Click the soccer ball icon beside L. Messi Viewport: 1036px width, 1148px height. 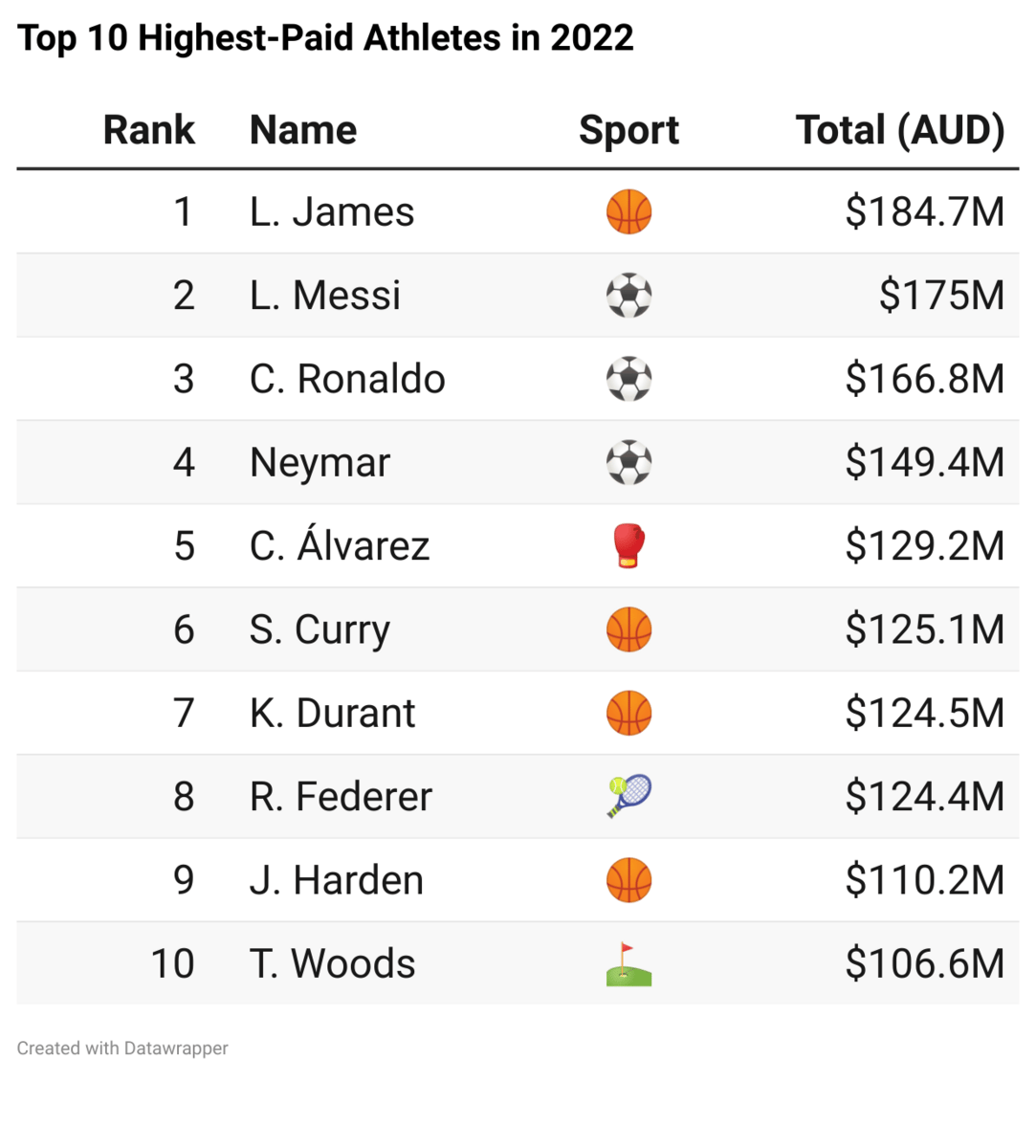(x=628, y=296)
